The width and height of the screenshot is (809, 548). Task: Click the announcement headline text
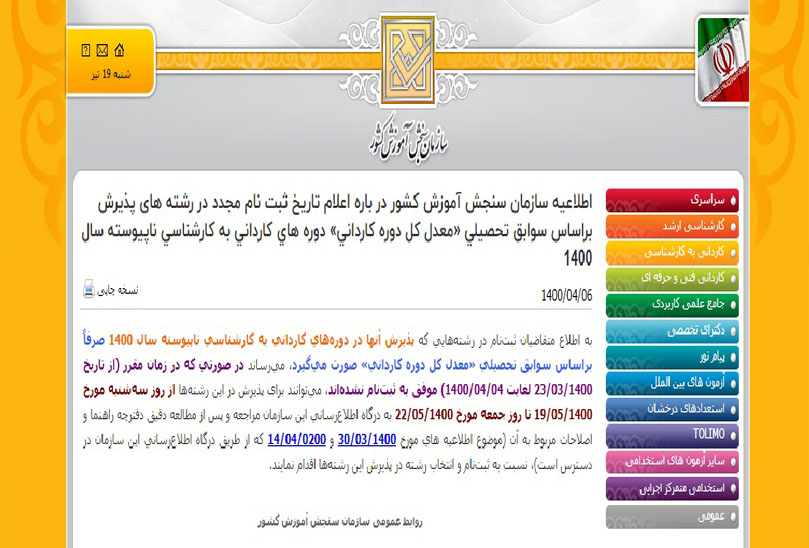(x=336, y=231)
